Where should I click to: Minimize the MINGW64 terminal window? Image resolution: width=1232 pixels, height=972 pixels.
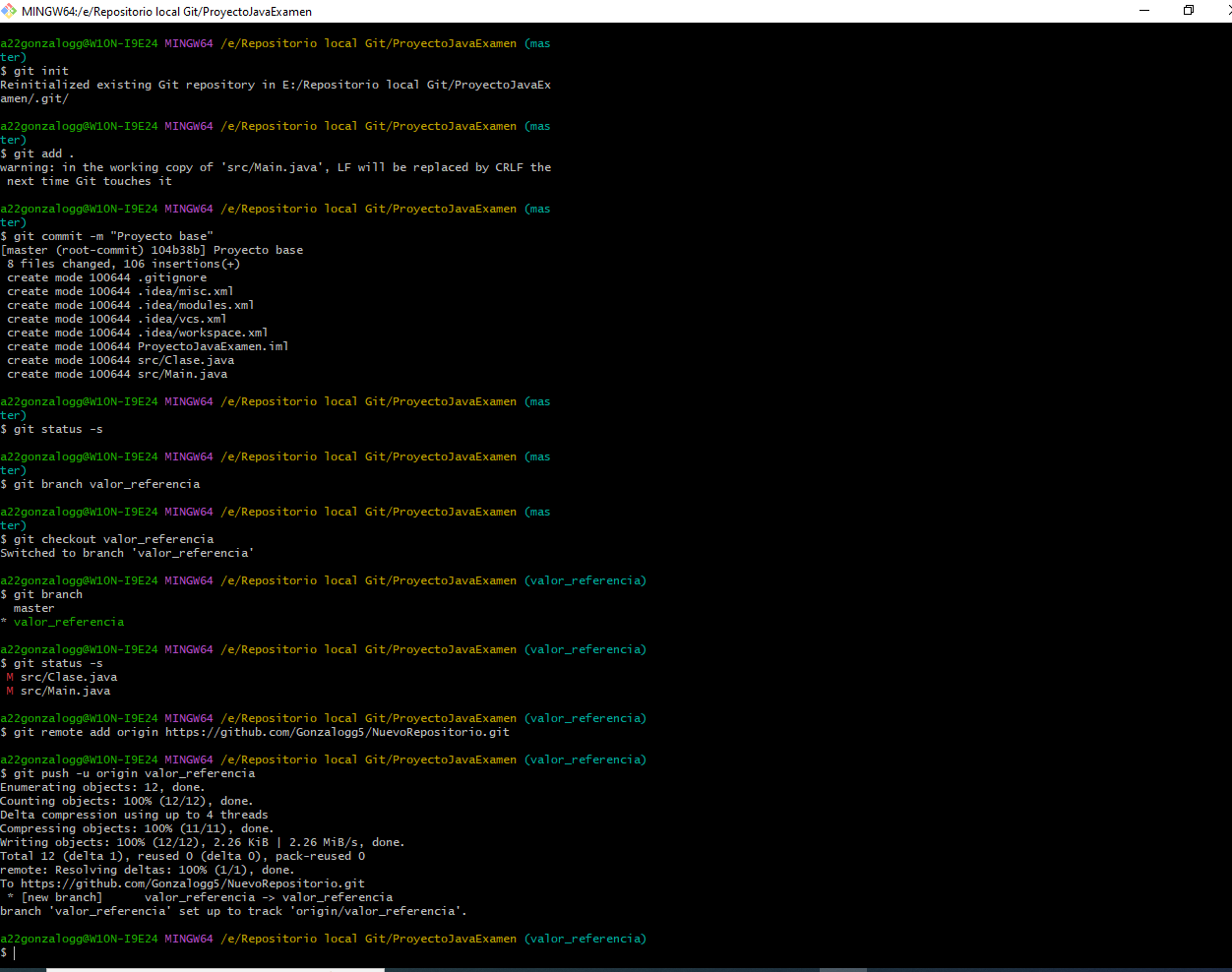coord(1144,11)
